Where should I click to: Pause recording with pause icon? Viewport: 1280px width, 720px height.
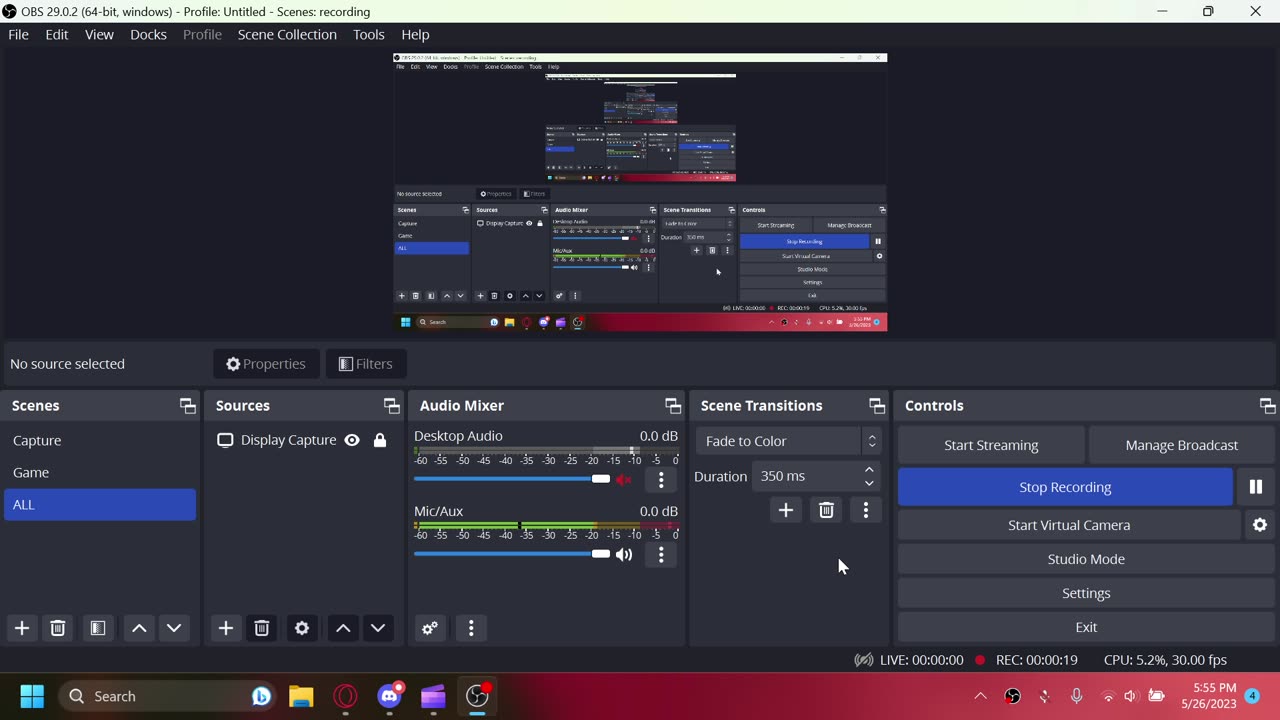point(1256,487)
